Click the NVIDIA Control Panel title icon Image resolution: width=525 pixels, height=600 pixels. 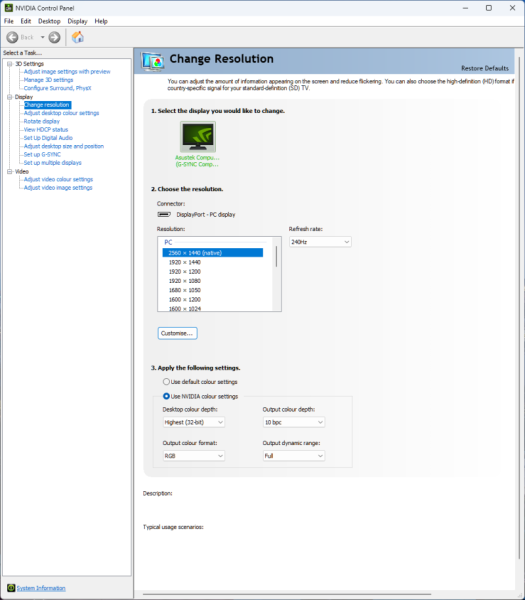click(8, 8)
